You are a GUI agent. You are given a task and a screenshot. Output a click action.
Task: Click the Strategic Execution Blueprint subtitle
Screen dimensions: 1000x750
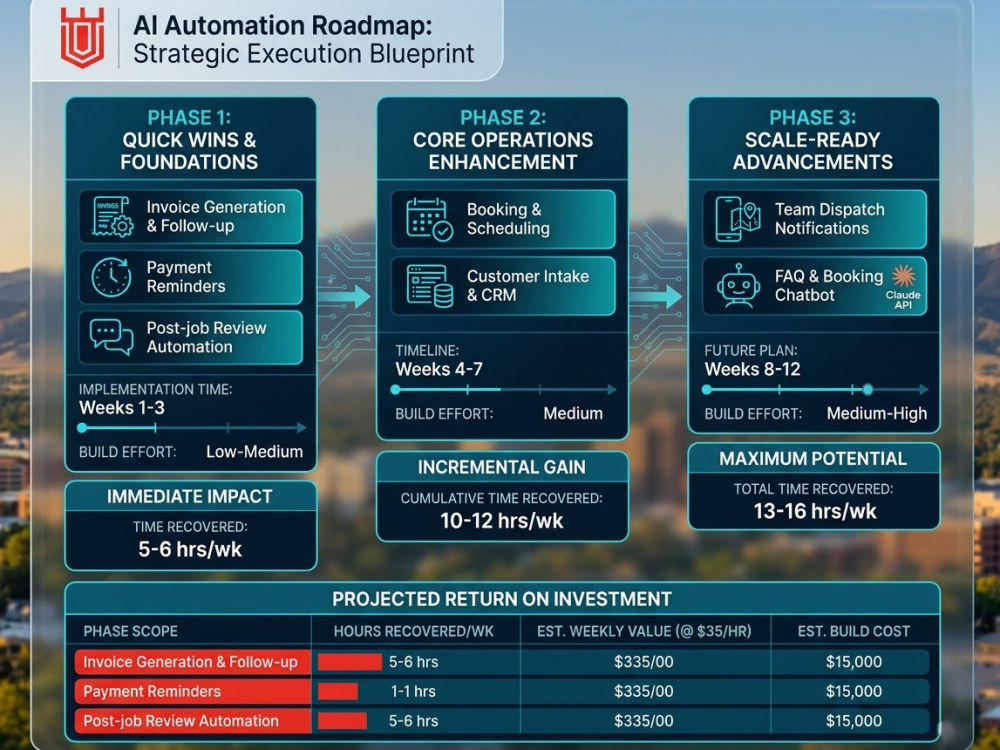[x=304, y=54]
